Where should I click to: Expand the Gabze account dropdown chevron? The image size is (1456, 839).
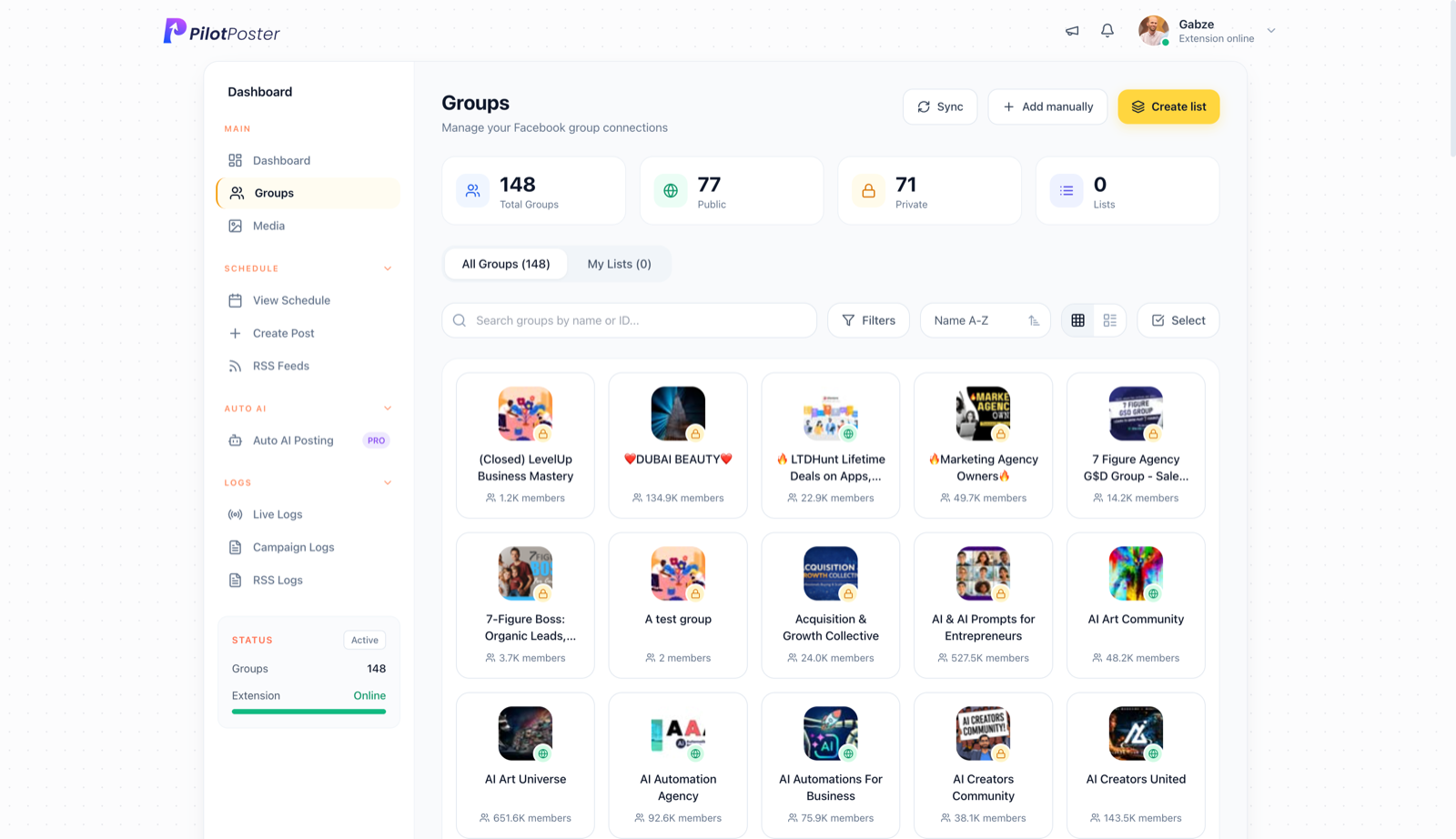click(1271, 31)
